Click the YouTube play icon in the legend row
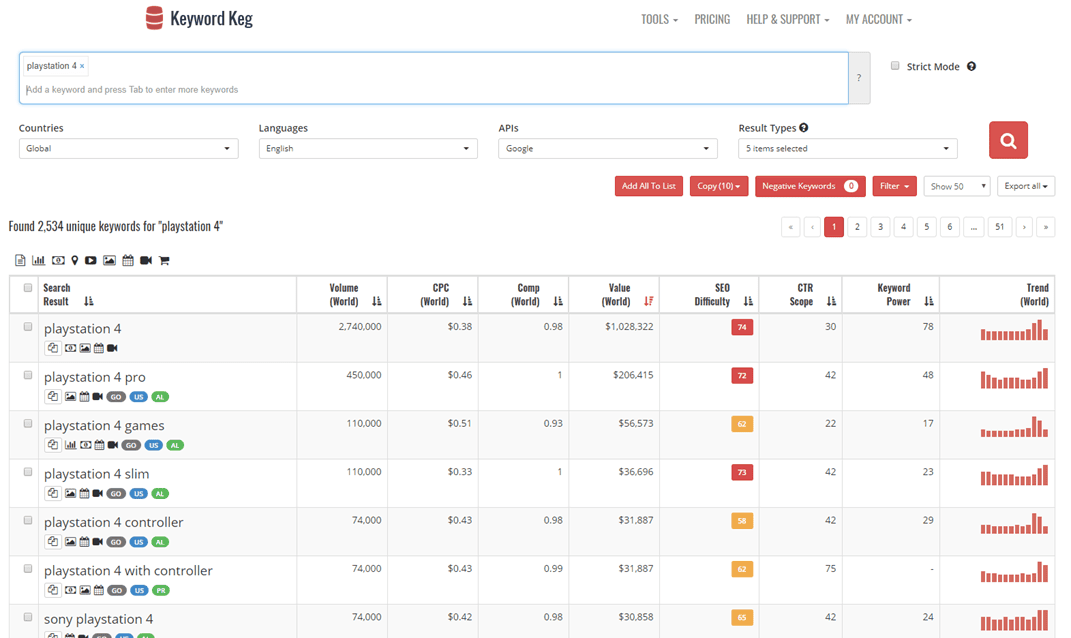1071x638 pixels. coord(90,260)
